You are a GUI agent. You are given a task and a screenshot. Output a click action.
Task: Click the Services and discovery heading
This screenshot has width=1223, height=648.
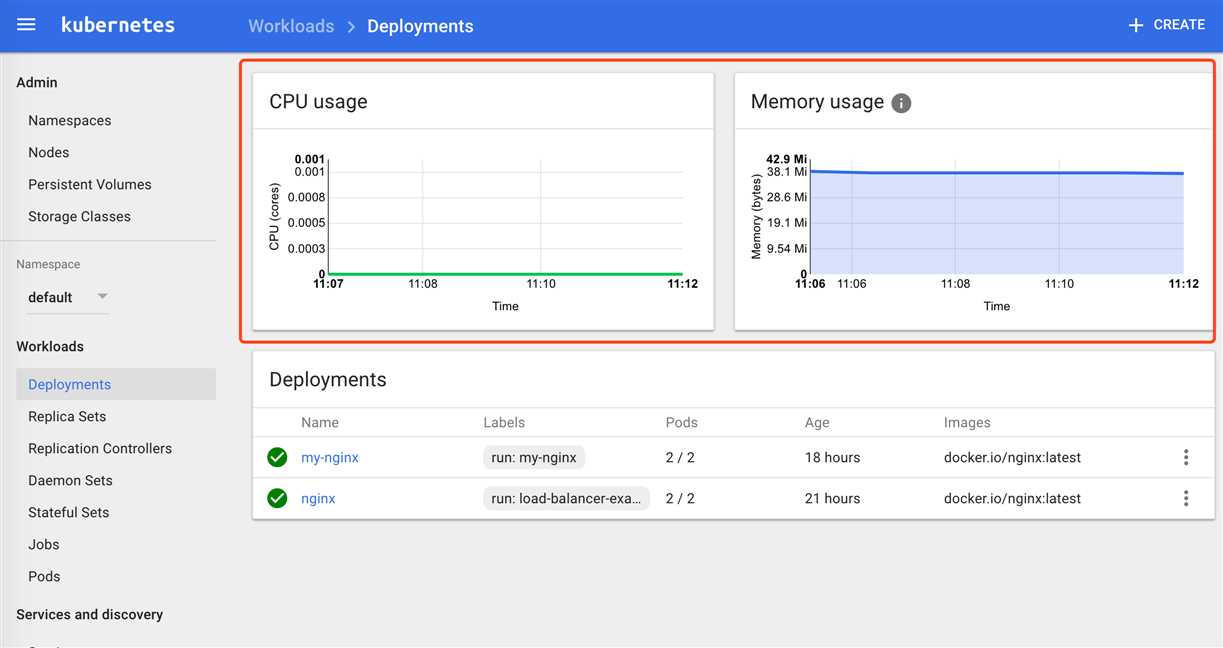[90, 614]
